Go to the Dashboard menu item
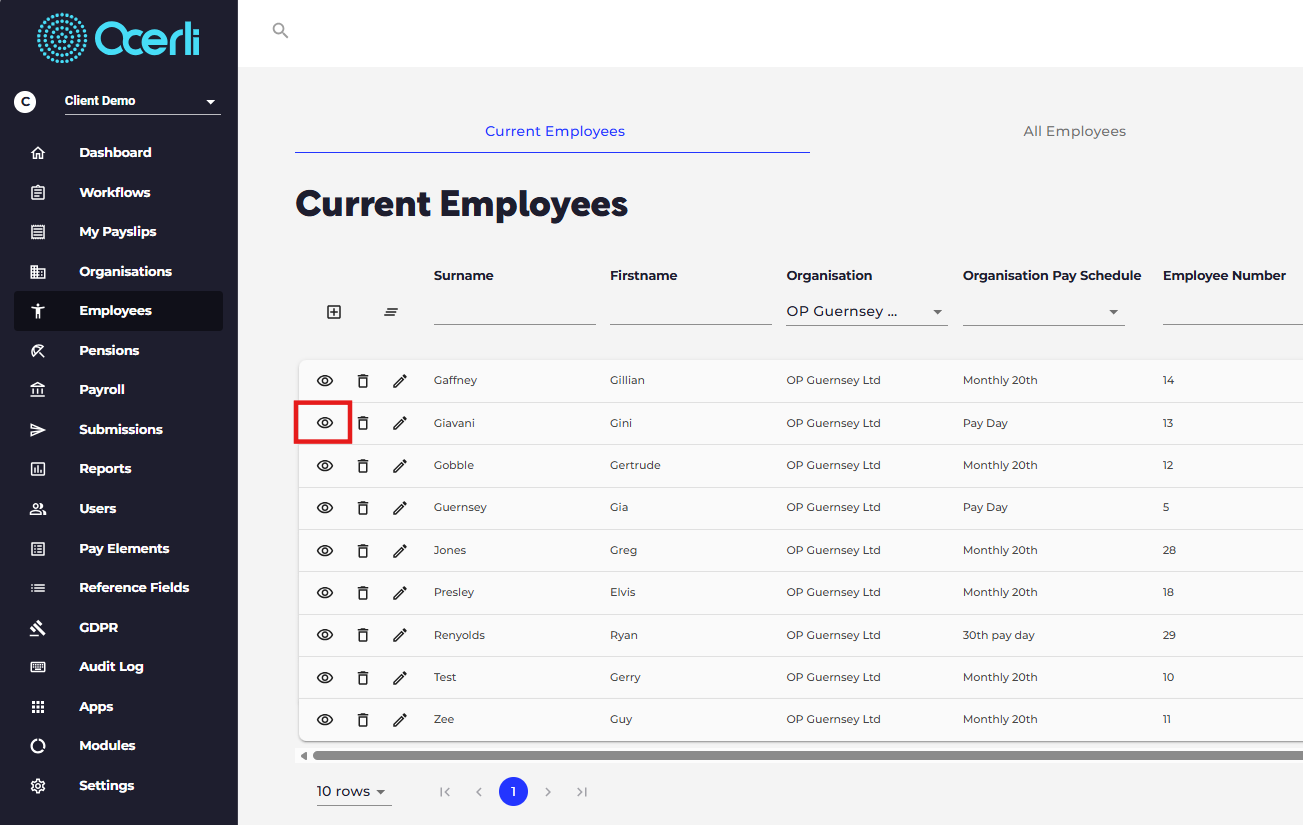The width and height of the screenshot is (1303, 825). click(118, 153)
